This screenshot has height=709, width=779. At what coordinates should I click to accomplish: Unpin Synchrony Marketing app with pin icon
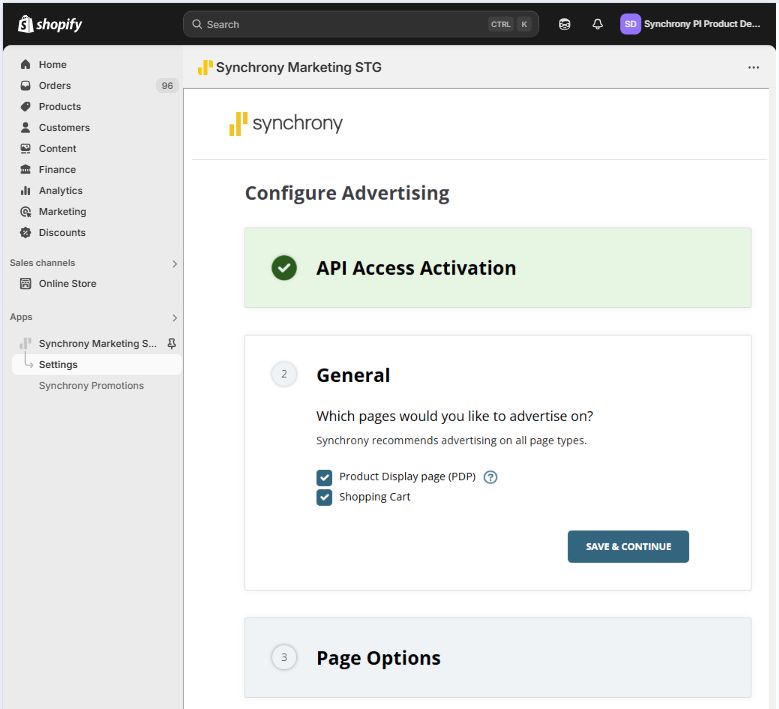coord(171,344)
